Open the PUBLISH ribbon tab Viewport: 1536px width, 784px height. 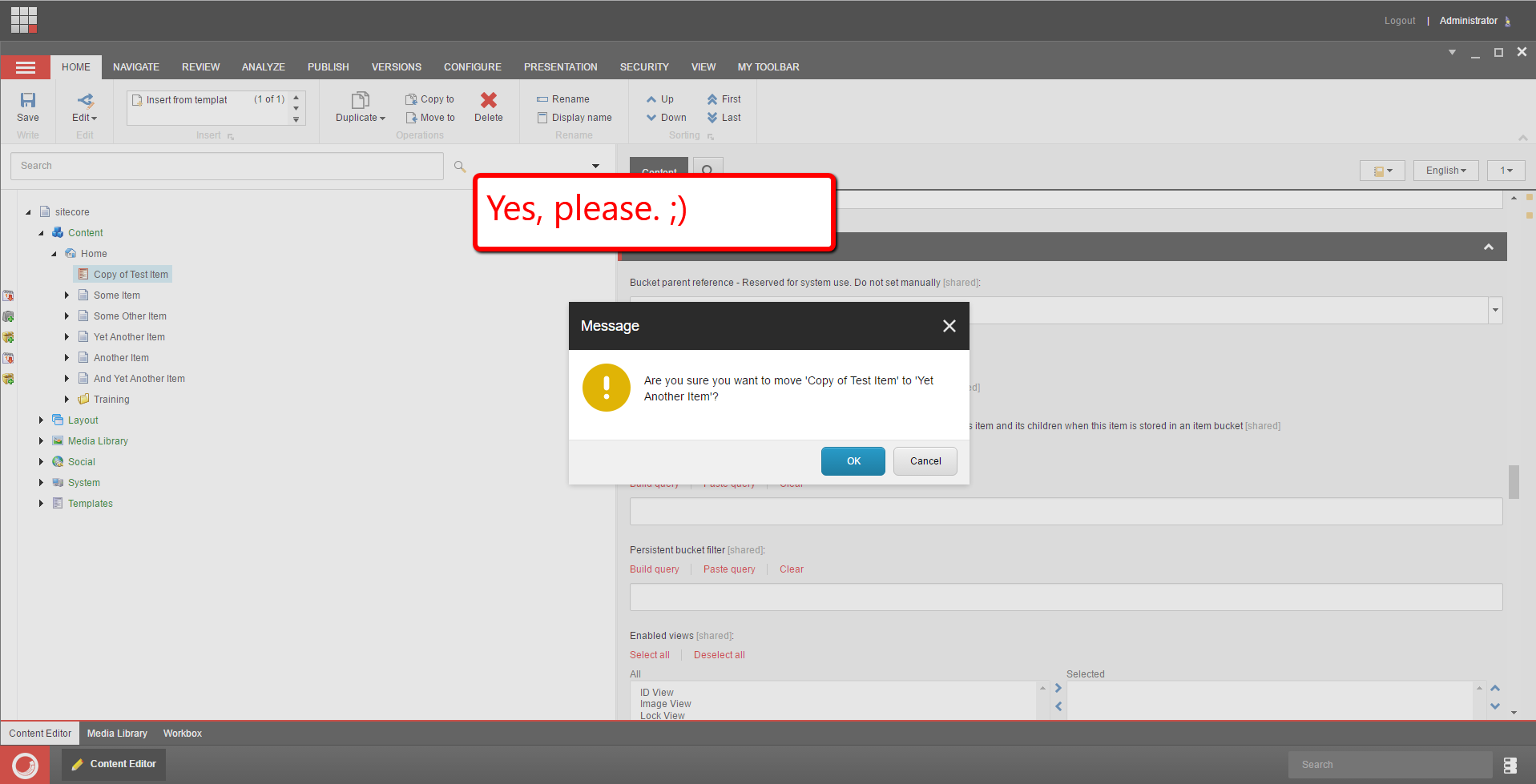[x=328, y=67]
